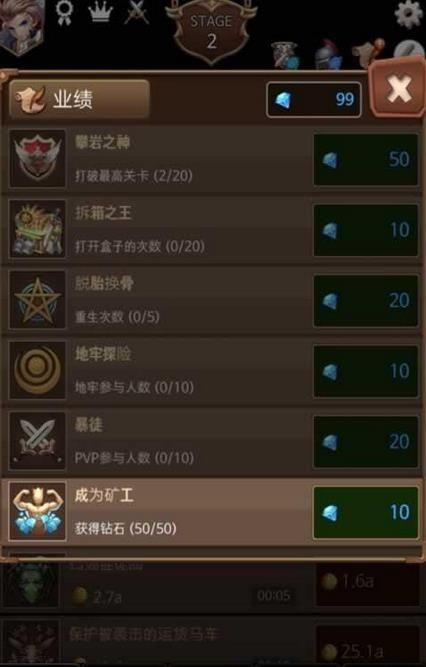
Task: Tap the ribbon medal icon
Action: (x=64, y=13)
